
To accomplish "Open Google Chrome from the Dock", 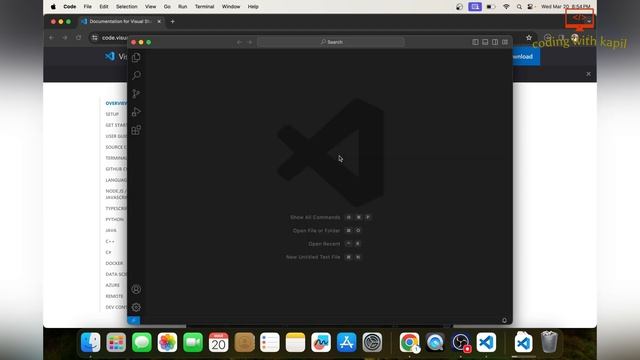I will [x=409, y=342].
